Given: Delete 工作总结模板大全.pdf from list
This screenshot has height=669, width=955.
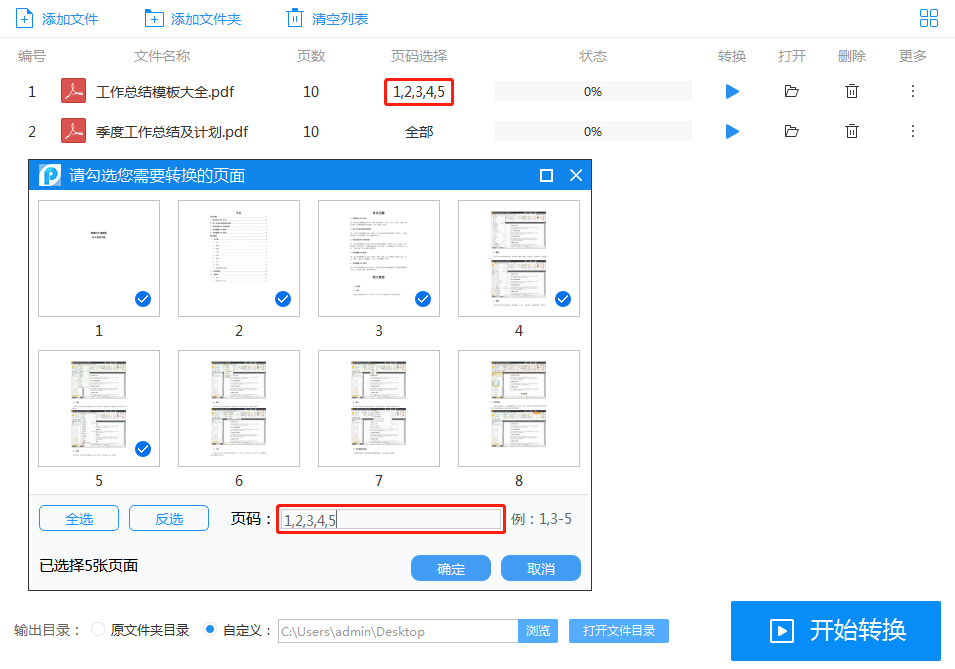Looking at the screenshot, I should coord(851,91).
